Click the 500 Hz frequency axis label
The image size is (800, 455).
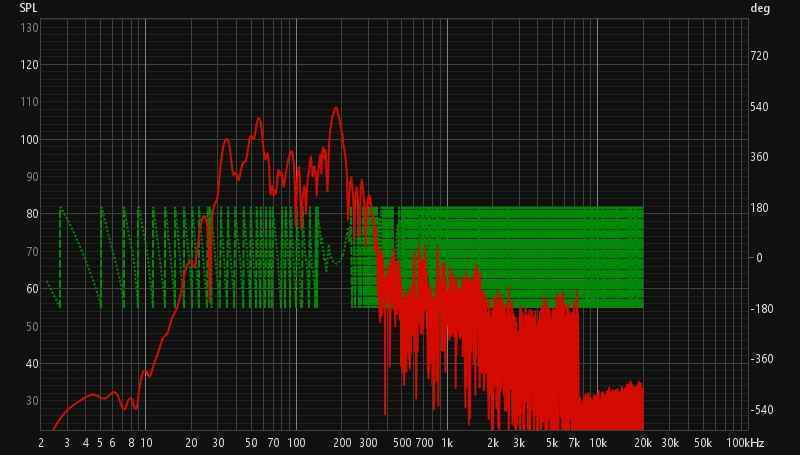[402, 443]
